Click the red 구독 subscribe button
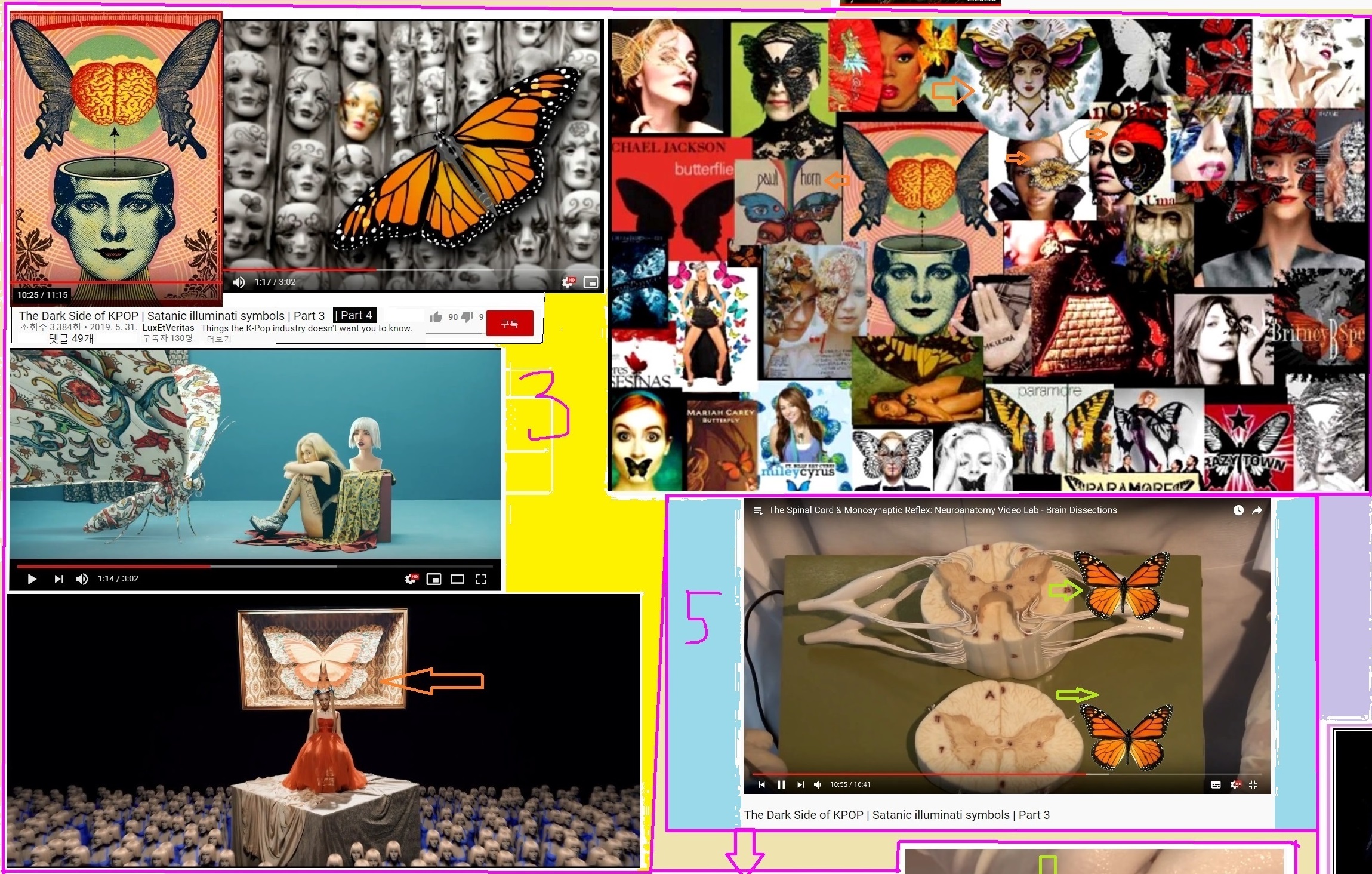Screen dimensions: 1372x874 coord(510,324)
